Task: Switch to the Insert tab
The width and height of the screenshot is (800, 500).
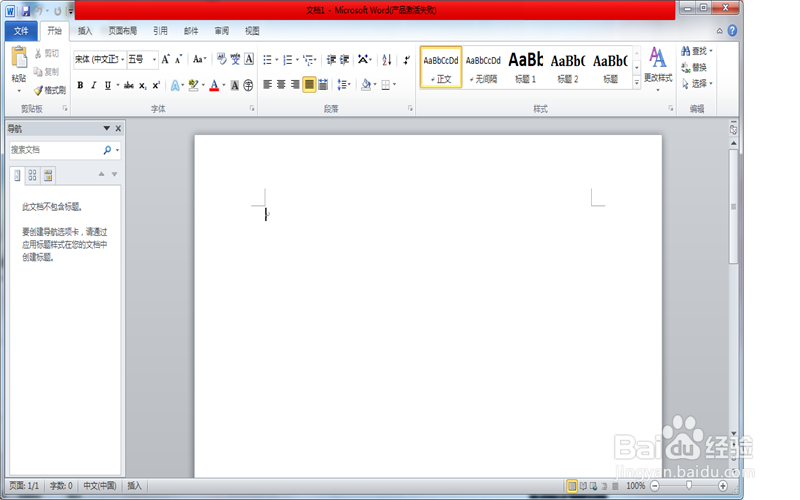Action: coord(85,31)
